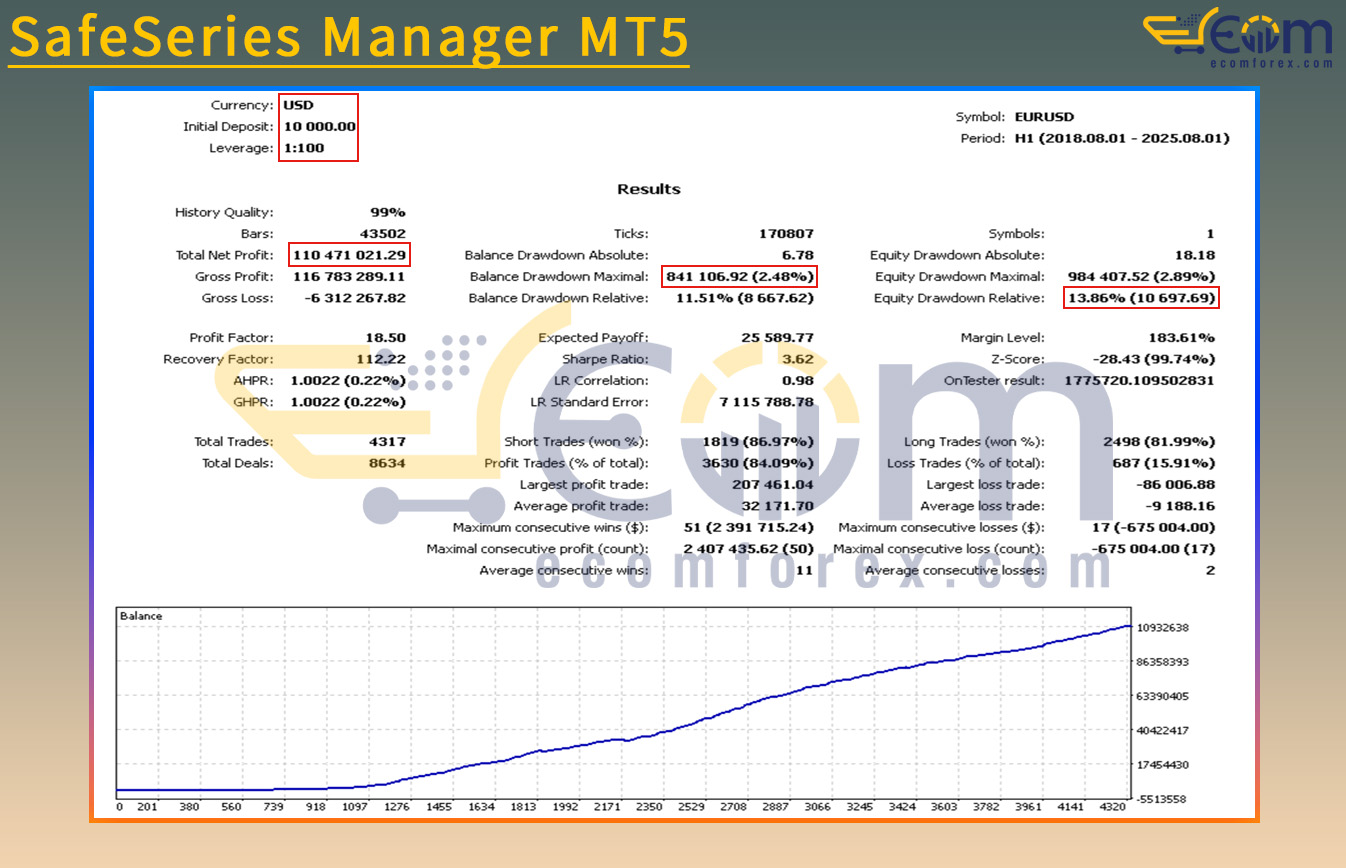Select the Symbols value 1
The width and height of the screenshot is (1346, 868).
pos(1211,234)
